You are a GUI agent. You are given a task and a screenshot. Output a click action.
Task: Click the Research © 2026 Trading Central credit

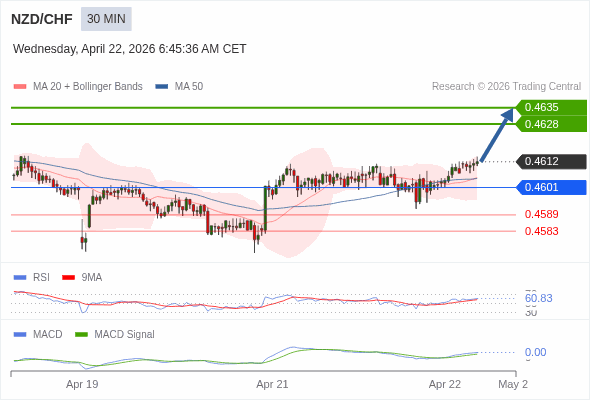pos(506,87)
